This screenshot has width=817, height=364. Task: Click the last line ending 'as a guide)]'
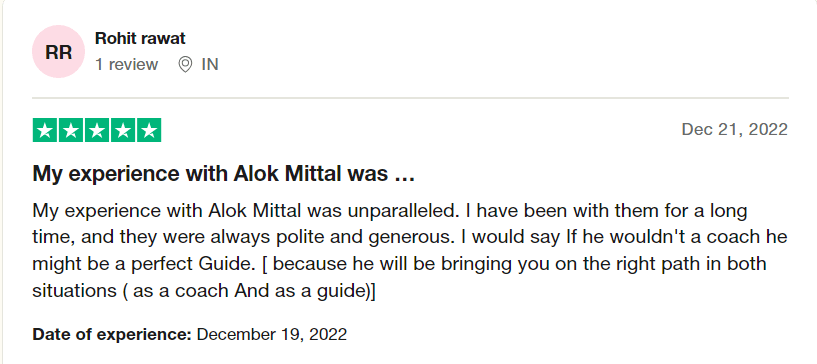(x=204, y=290)
